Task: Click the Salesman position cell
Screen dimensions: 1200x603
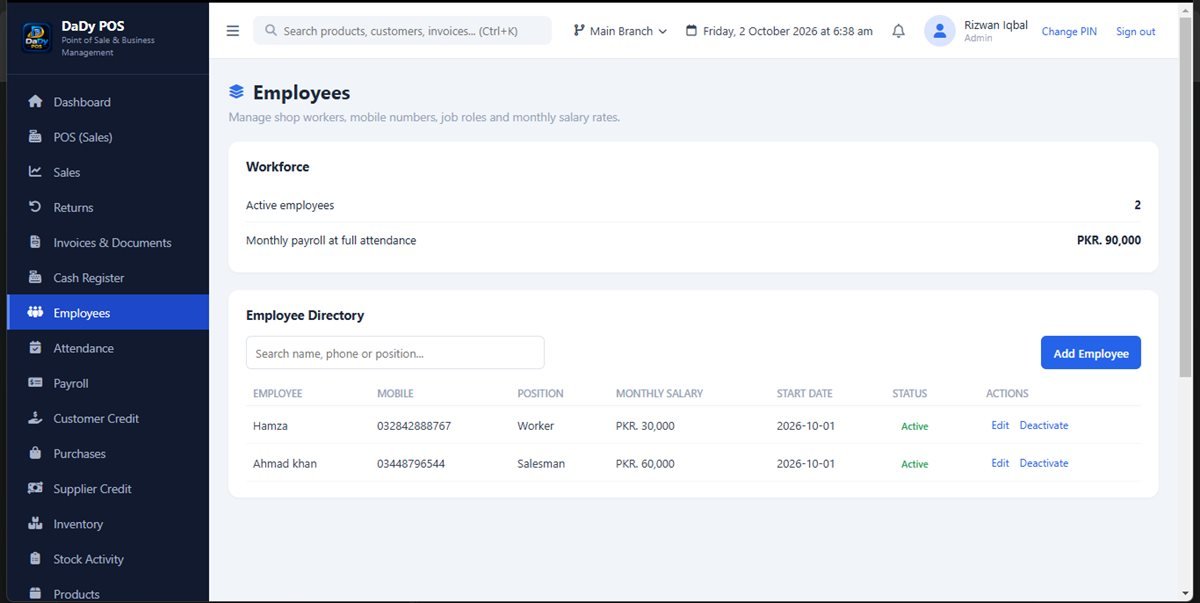Action: tap(541, 464)
